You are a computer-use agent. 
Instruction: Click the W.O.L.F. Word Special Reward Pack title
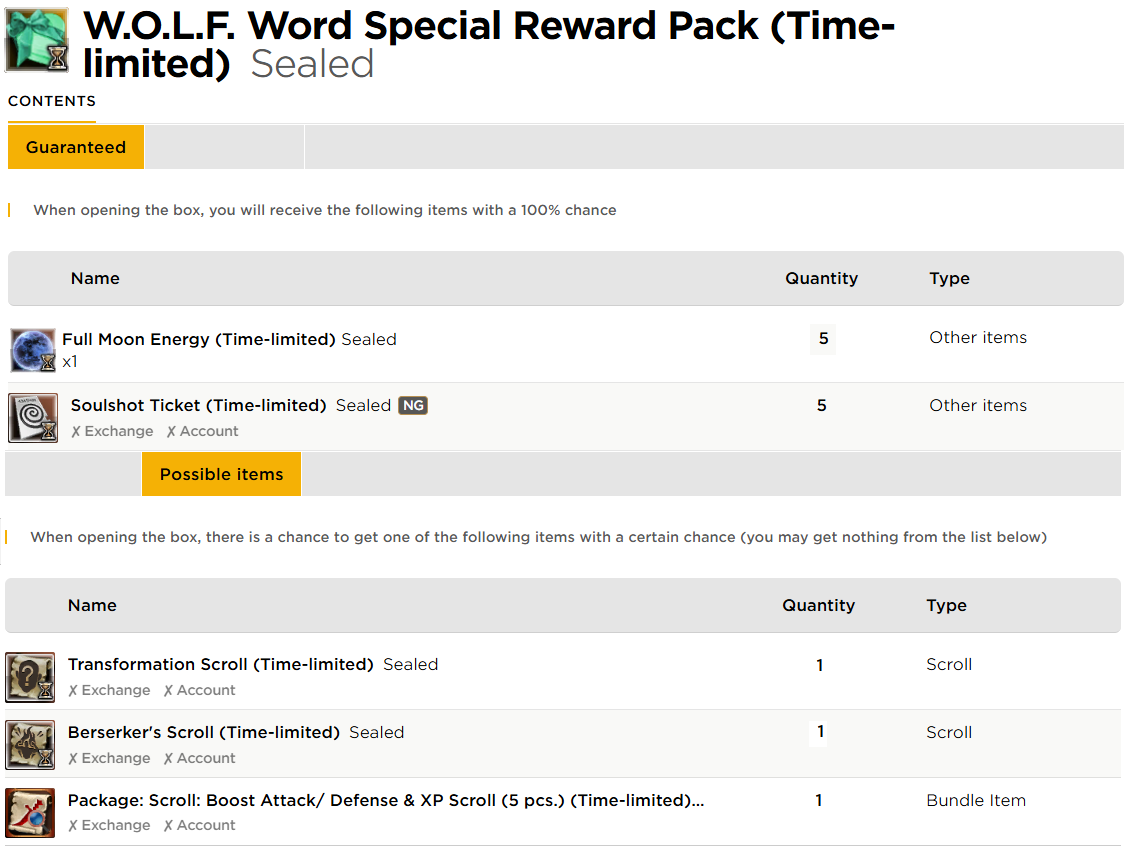pyautogui.click(x=489, y=45)
